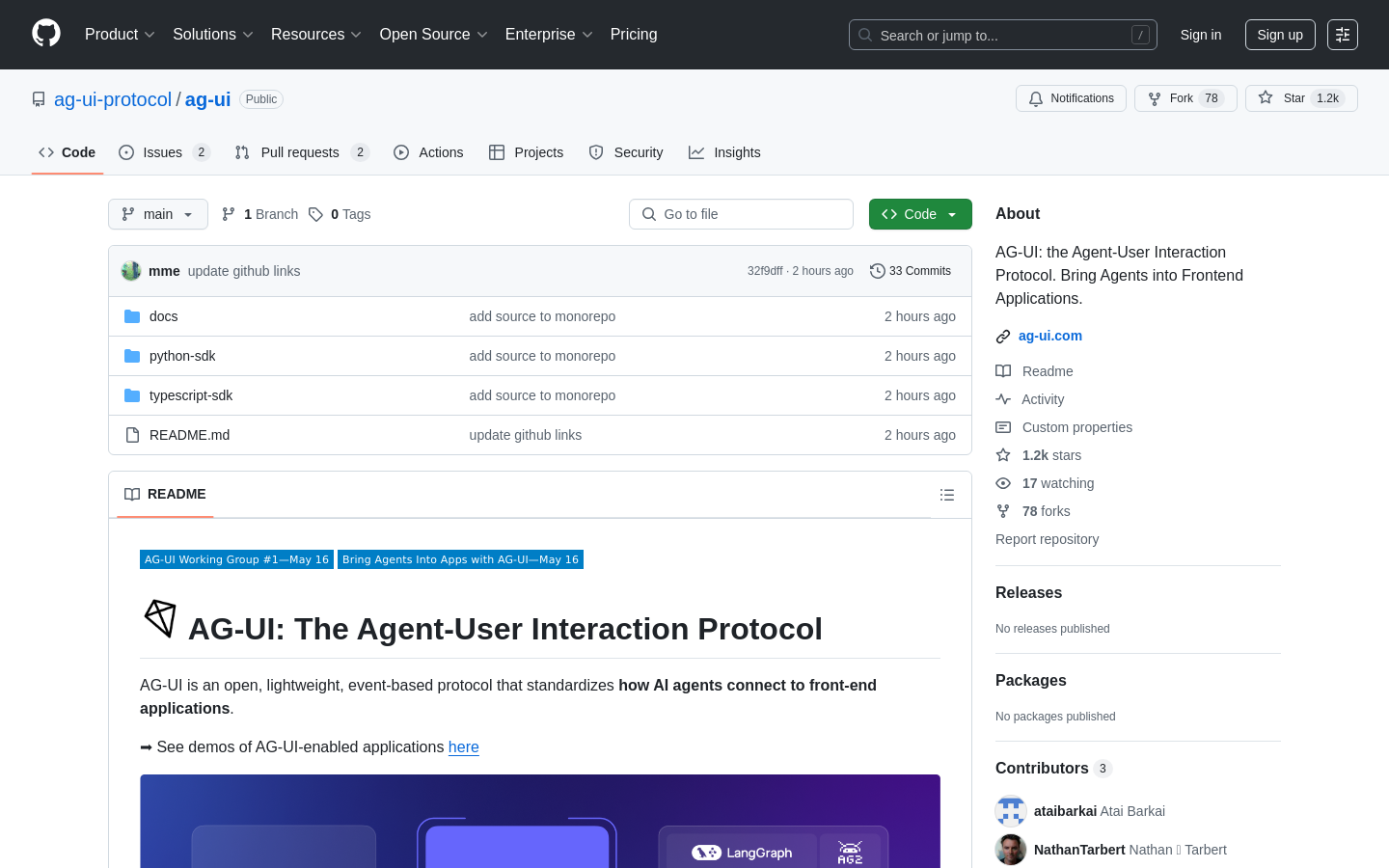This screenshot has height=868, width=1389.
Task: Expand the Enterprise menu
Action: point(549,35)
